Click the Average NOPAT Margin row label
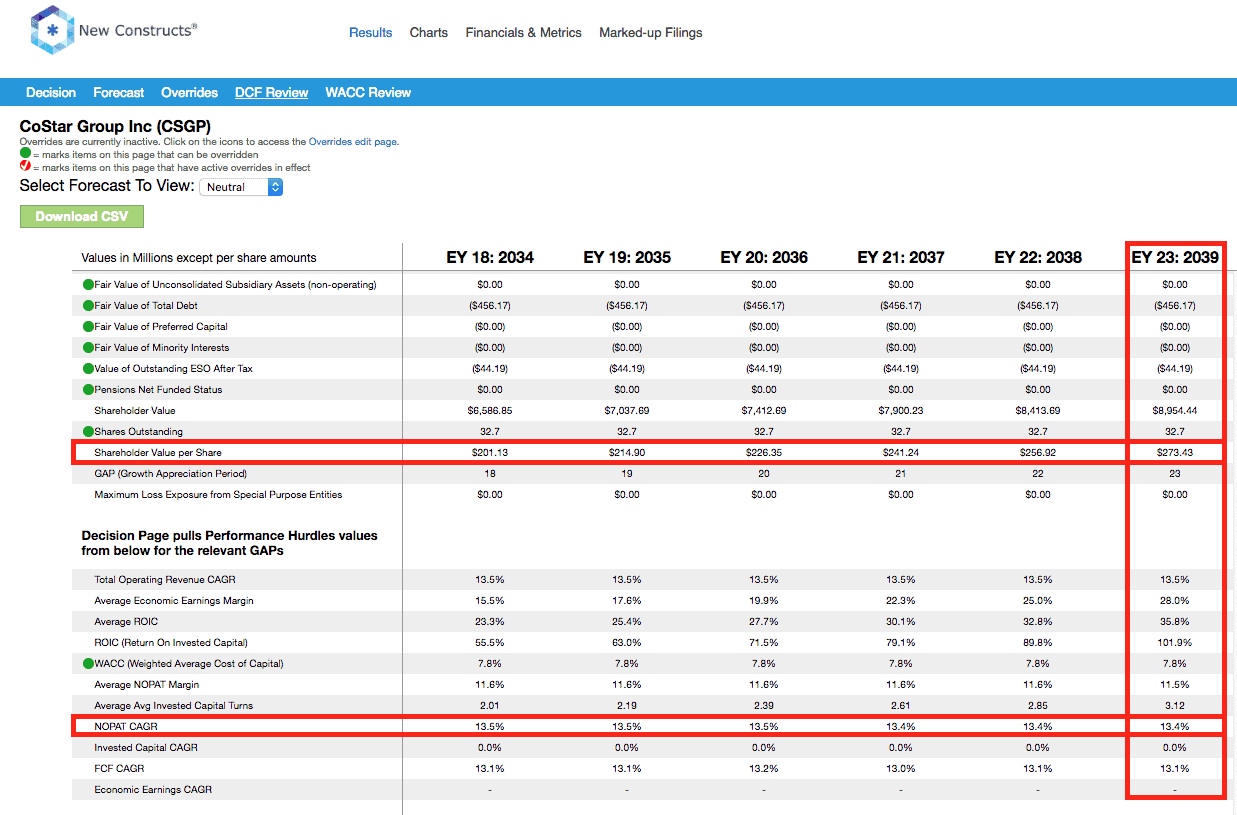This screenshot has width=1237, height=815. click(146, 685)
